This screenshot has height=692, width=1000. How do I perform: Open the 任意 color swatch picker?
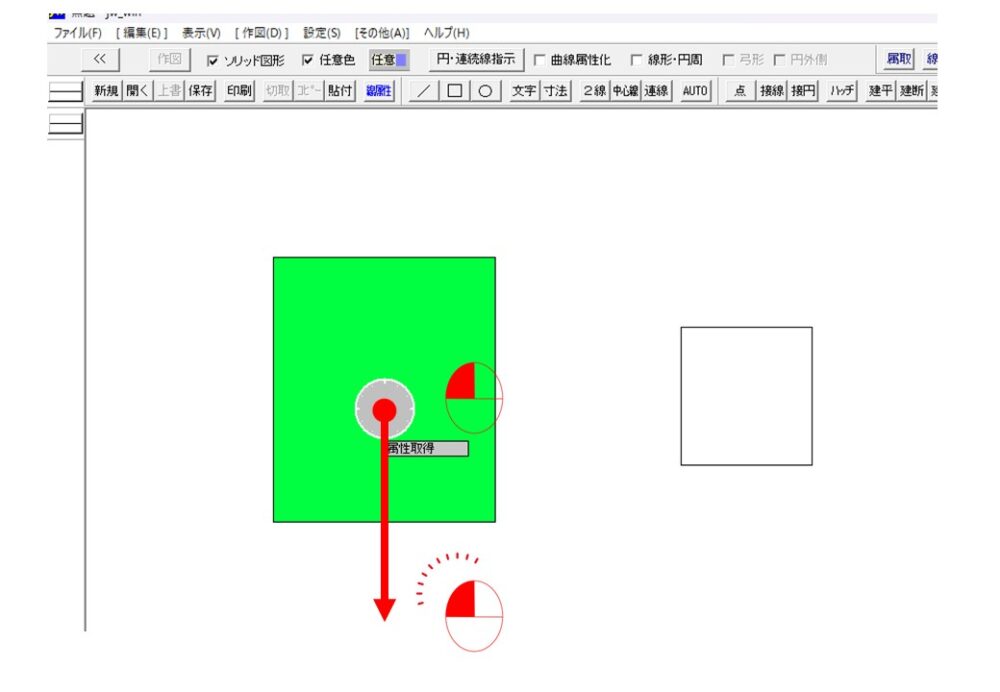(389, 60)
